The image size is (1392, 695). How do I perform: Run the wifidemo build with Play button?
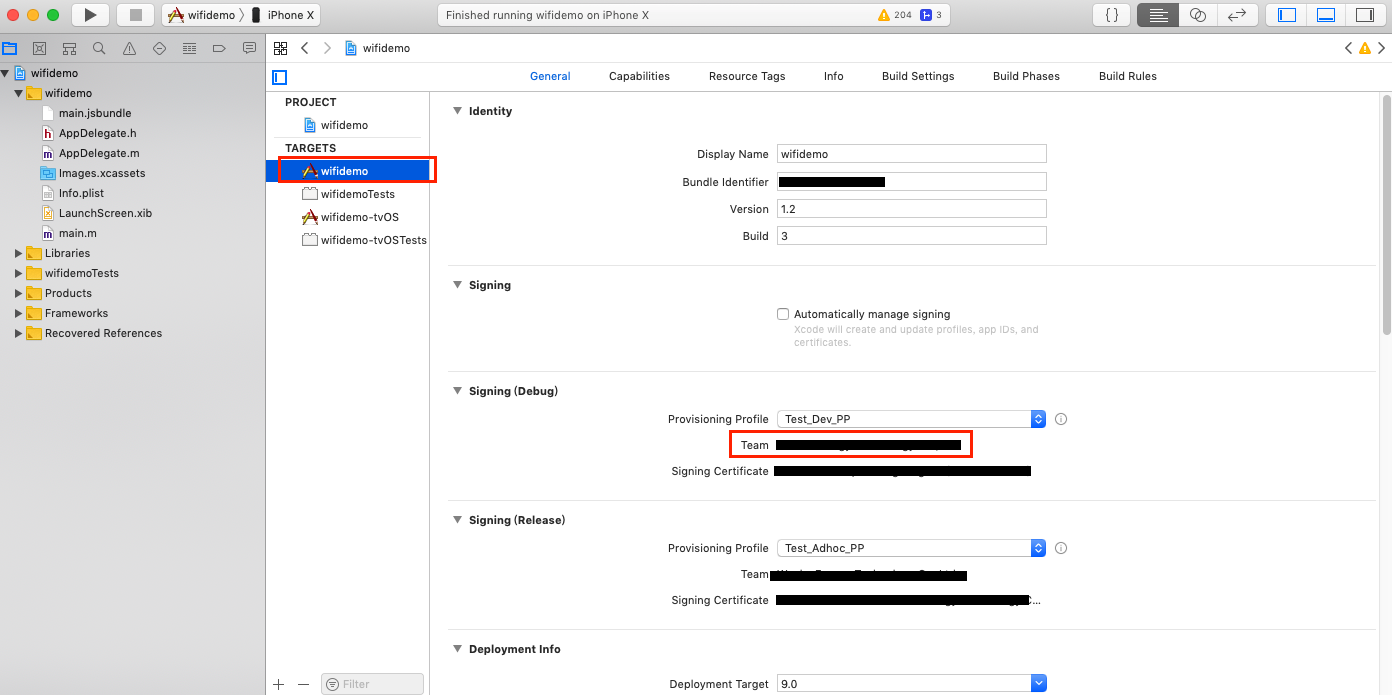coord(90,15)
